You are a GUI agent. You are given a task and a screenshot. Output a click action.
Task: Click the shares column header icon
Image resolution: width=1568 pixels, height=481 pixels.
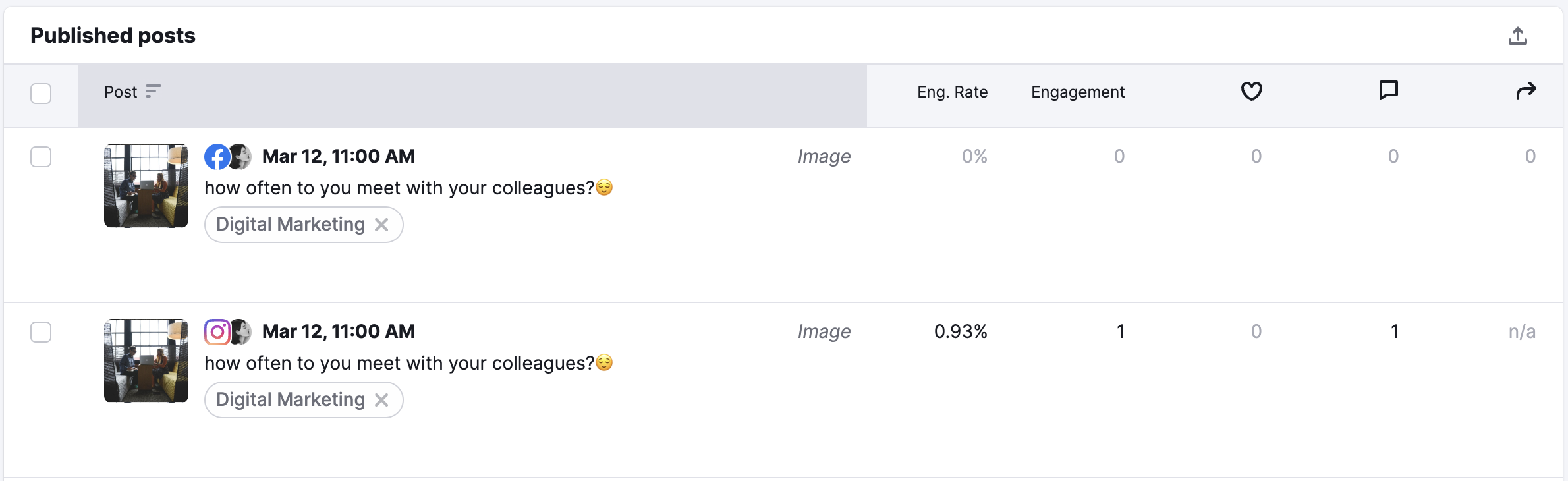tap(1527, 92)
